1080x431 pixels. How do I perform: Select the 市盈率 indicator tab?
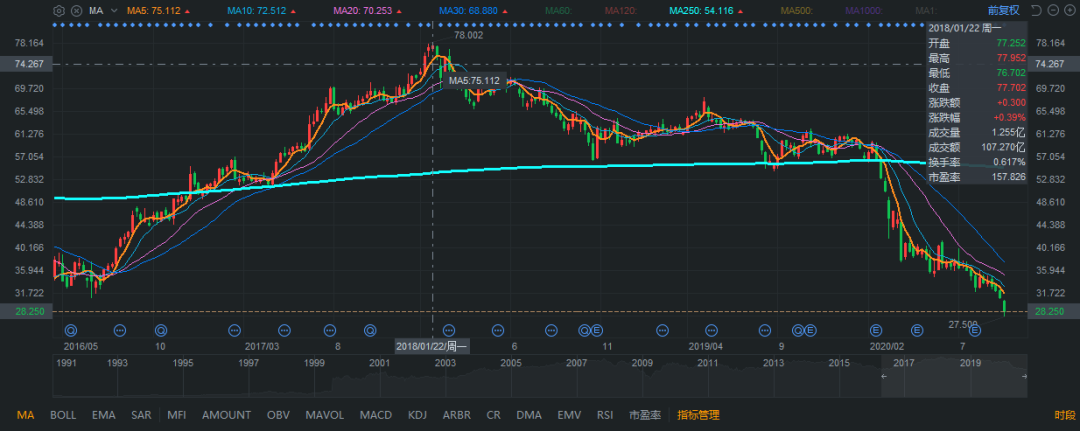click(x=645, y=415)
